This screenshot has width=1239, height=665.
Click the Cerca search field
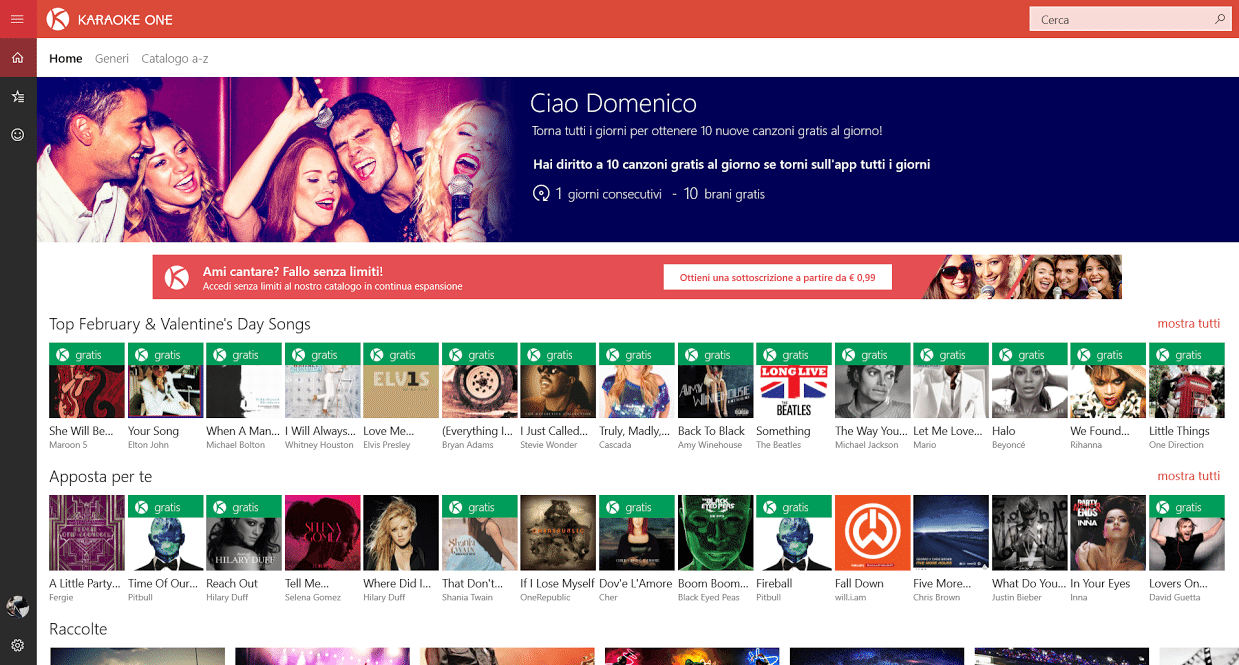(1130, 19)
